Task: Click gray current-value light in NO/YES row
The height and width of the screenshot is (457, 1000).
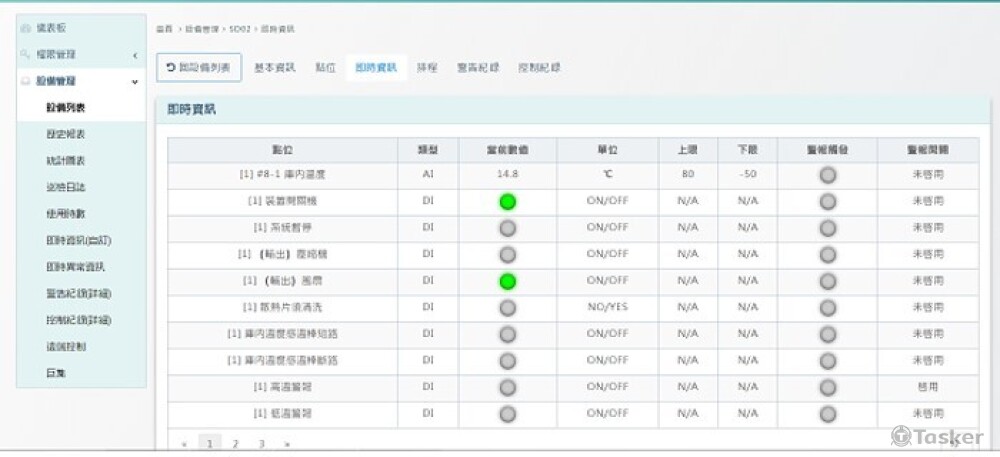Action: click(x=508, y=308)
